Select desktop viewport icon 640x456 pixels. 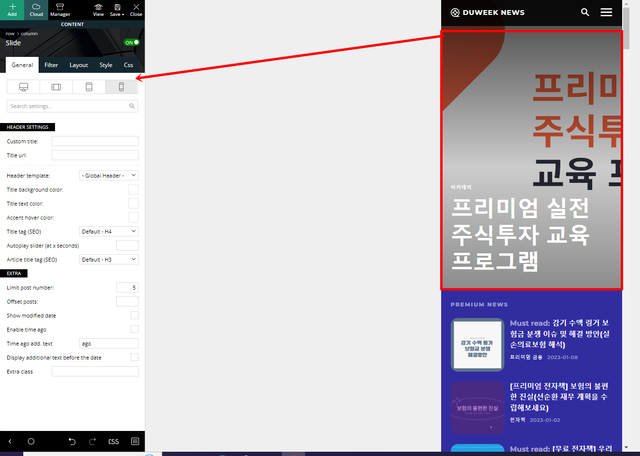click(x=24, y=87)
